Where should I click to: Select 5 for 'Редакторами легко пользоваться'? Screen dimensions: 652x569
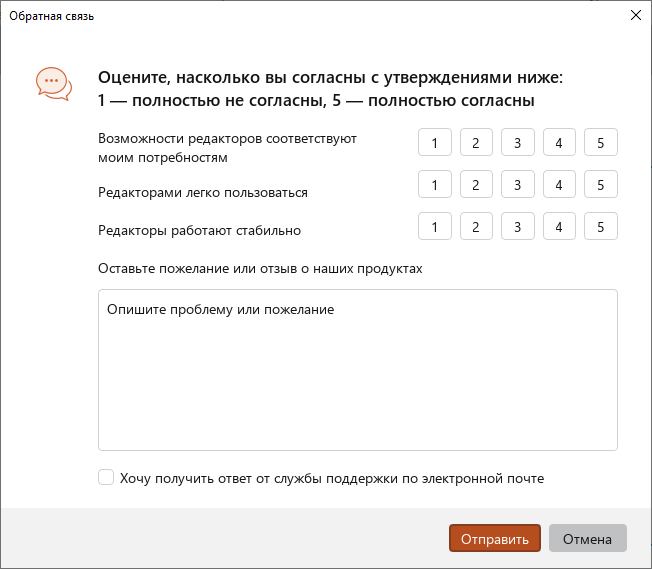[601, 184]
